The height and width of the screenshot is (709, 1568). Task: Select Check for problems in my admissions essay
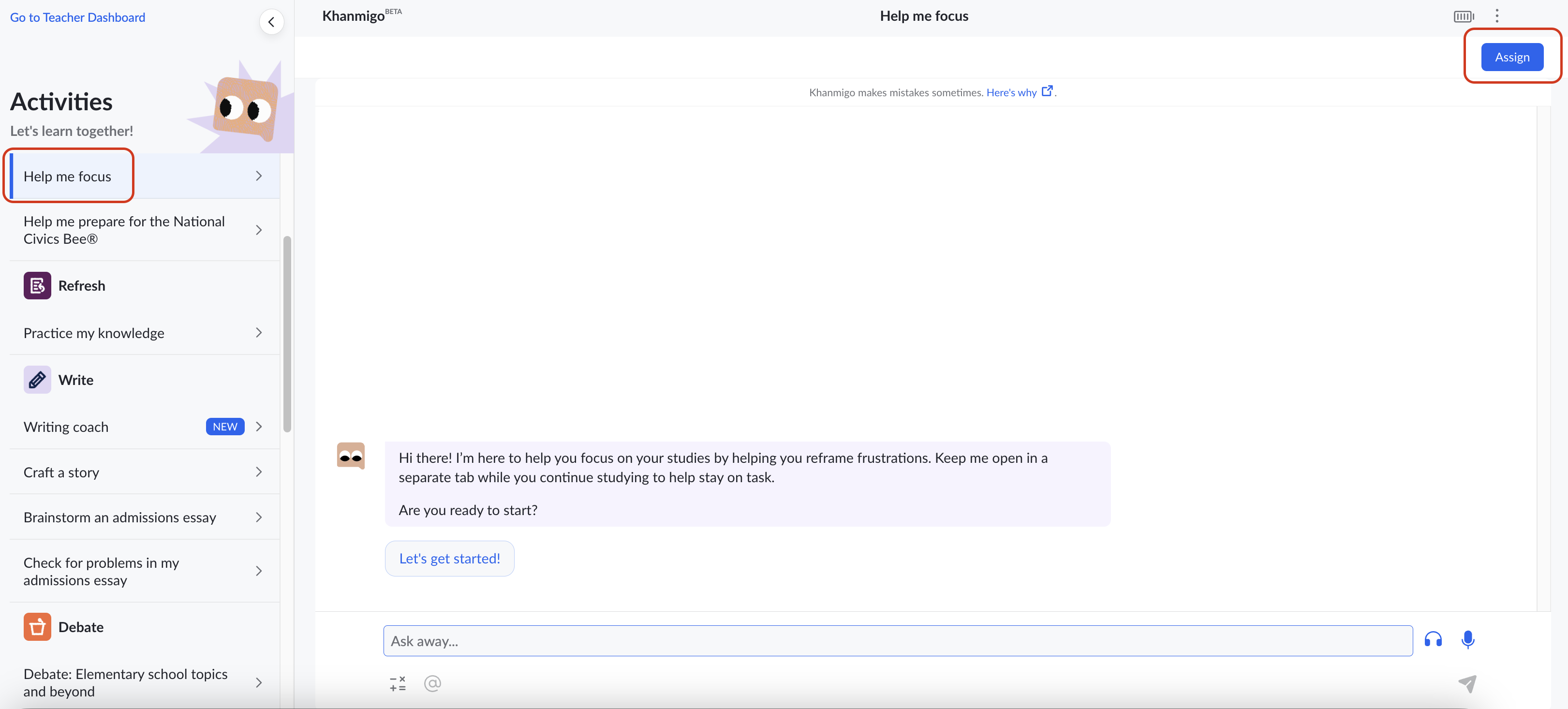click(145, 571)
